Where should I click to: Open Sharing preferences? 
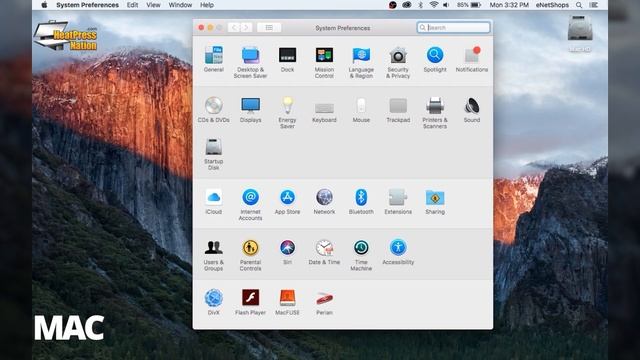pyautogui.click(x=435, y=202)
